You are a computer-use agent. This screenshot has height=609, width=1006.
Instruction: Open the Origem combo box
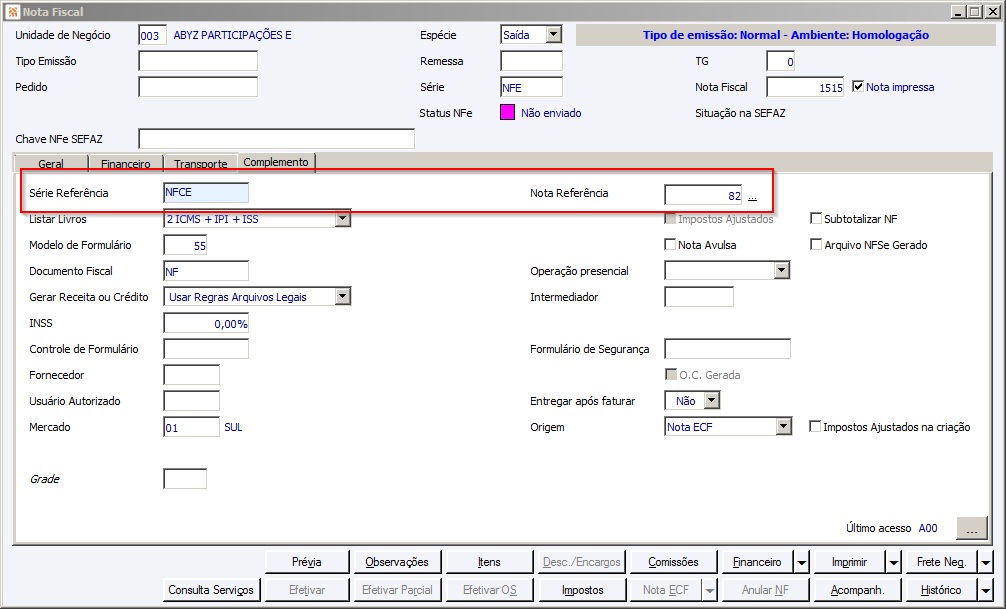783,427
